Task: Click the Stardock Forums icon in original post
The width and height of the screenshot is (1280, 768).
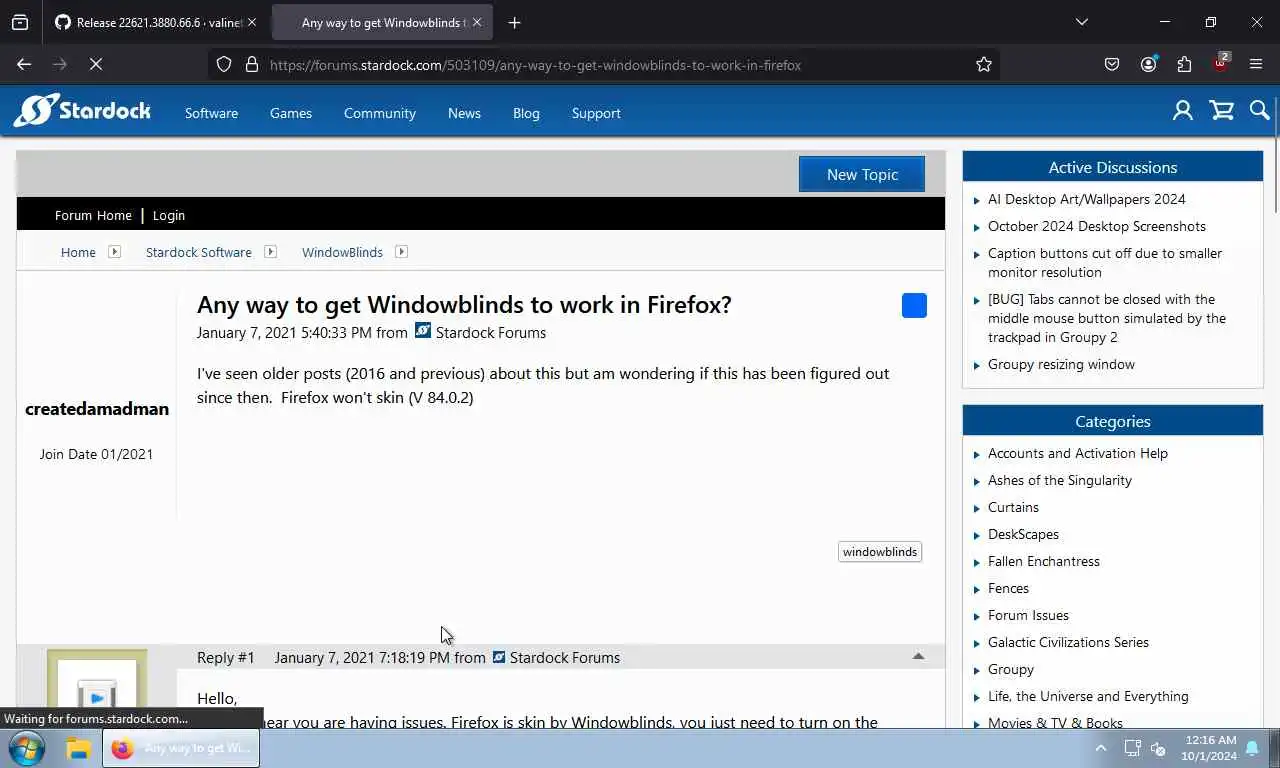Action: tap(423, 331)
